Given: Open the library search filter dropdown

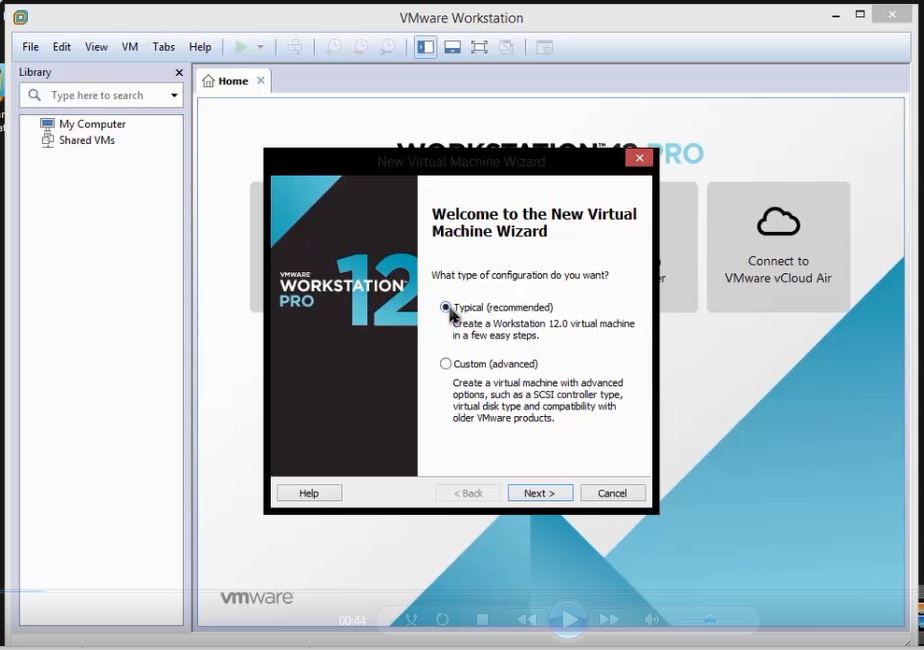Looking at the screenshot, I should click(x=176, y=95).
